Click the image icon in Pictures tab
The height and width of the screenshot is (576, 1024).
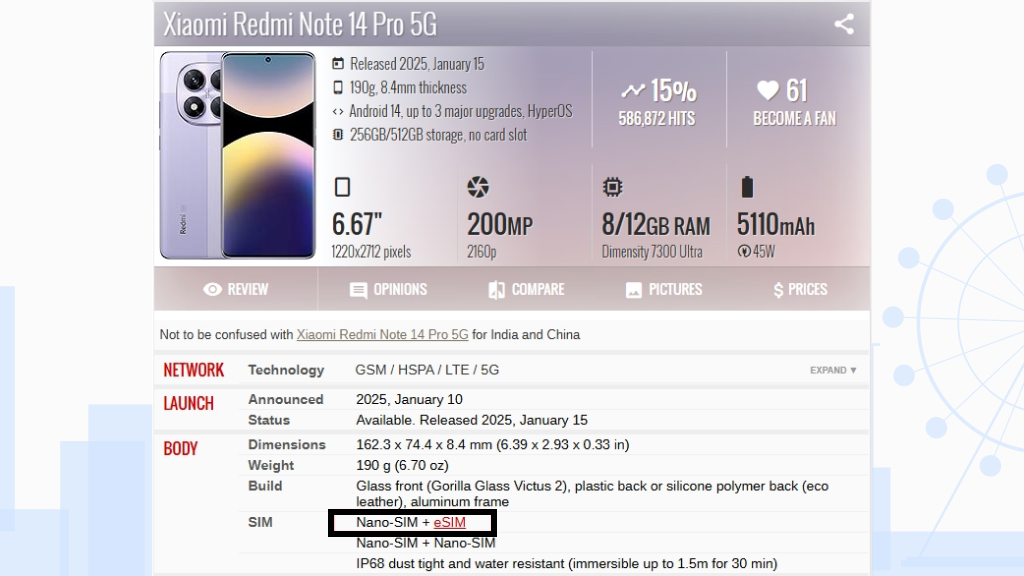tap(633, 290)
